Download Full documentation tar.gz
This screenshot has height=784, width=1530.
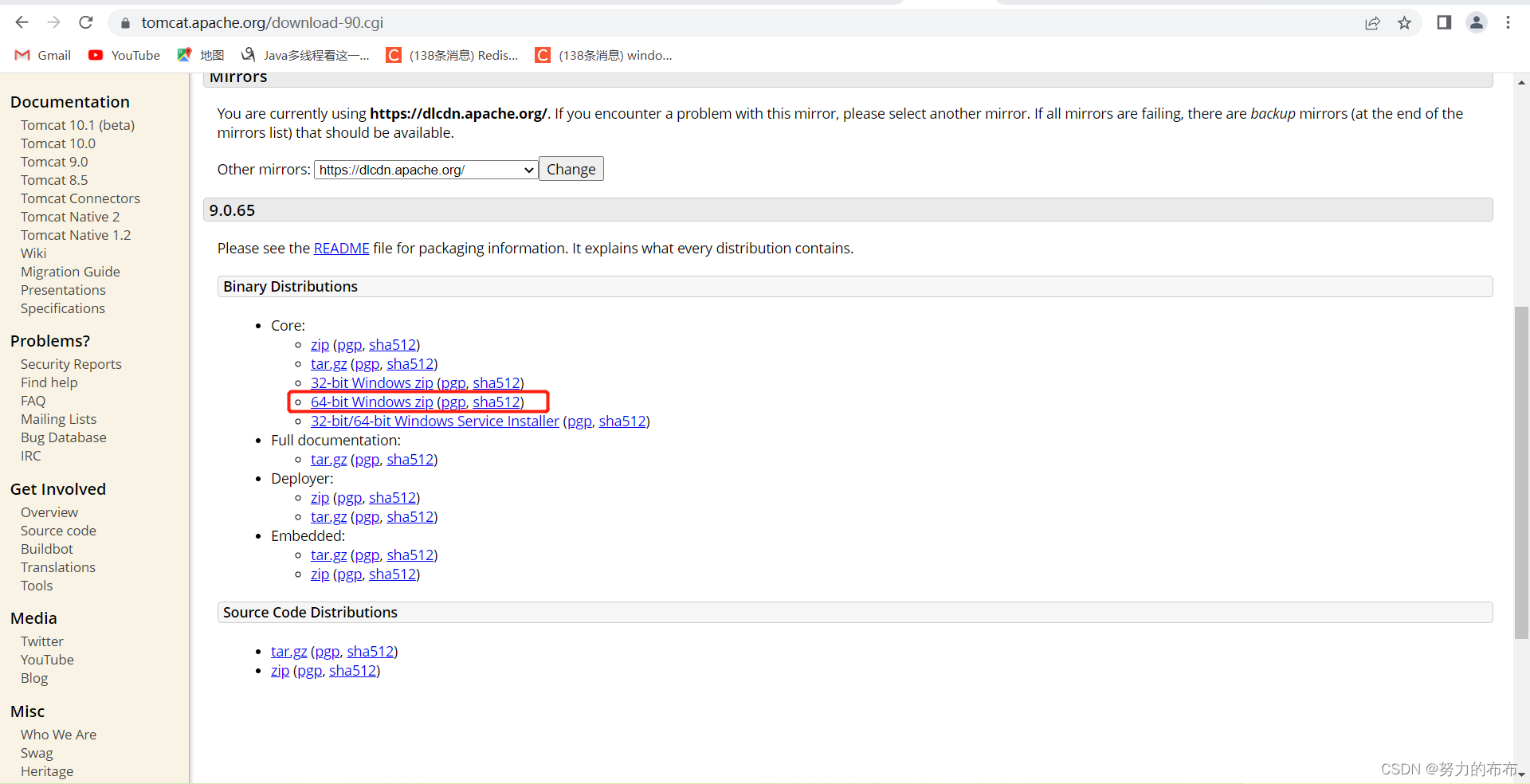click(x=328, y=460)
